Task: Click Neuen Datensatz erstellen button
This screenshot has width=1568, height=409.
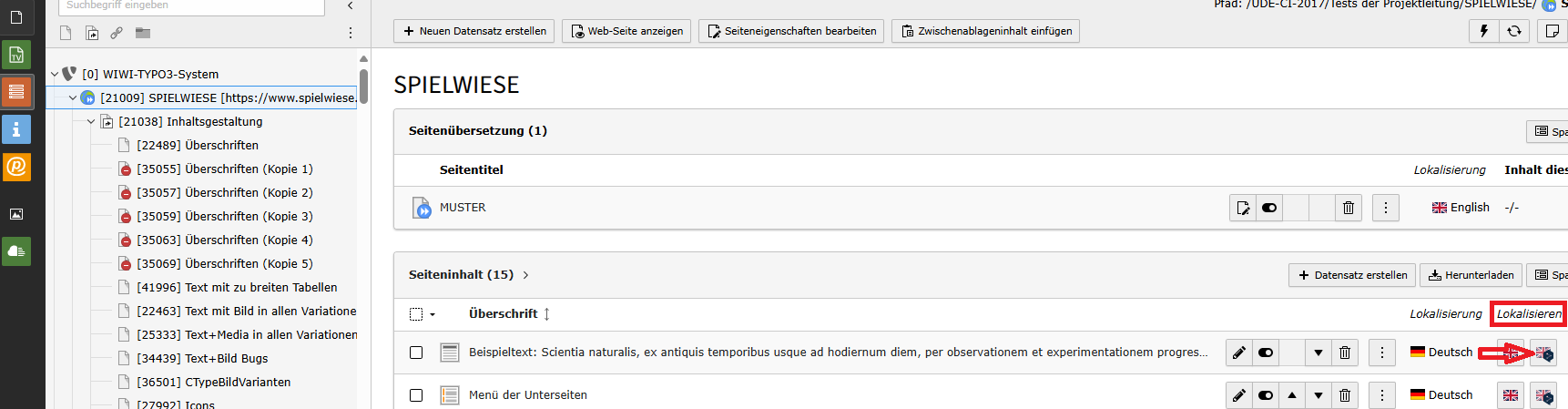Action: 474,31
